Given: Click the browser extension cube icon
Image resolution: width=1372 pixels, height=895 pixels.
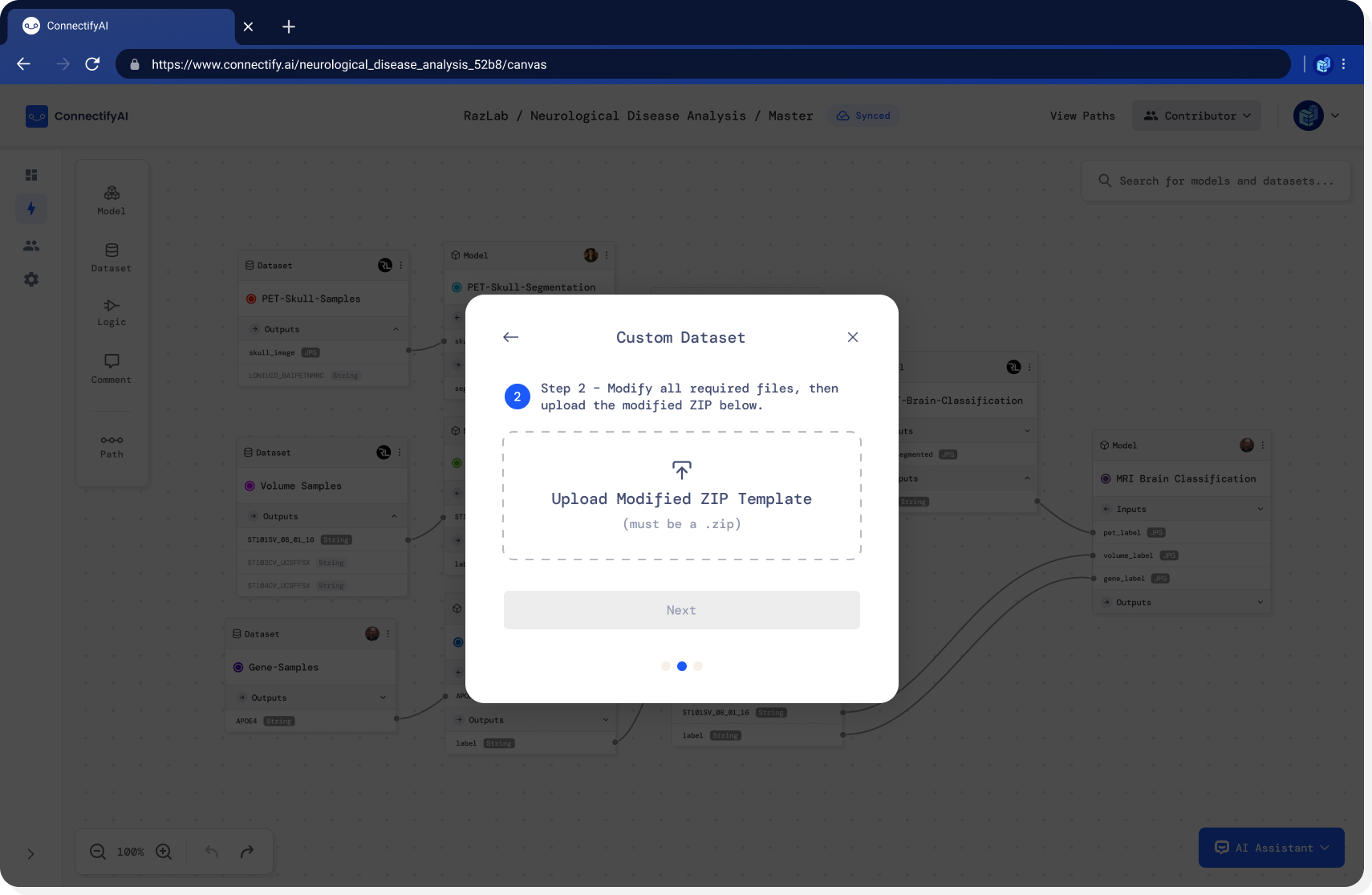Looking at the screenshot, I should [1323, 64].
